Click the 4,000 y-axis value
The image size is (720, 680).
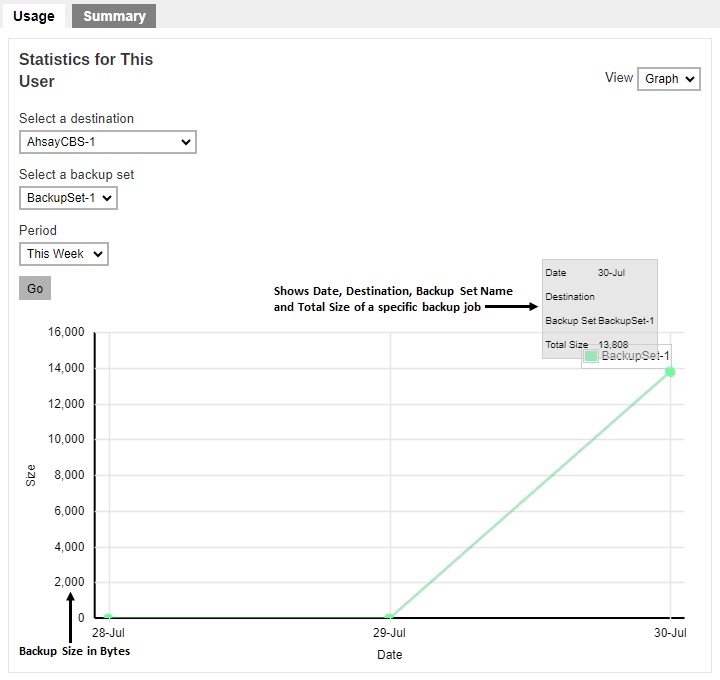pos(69,547)
